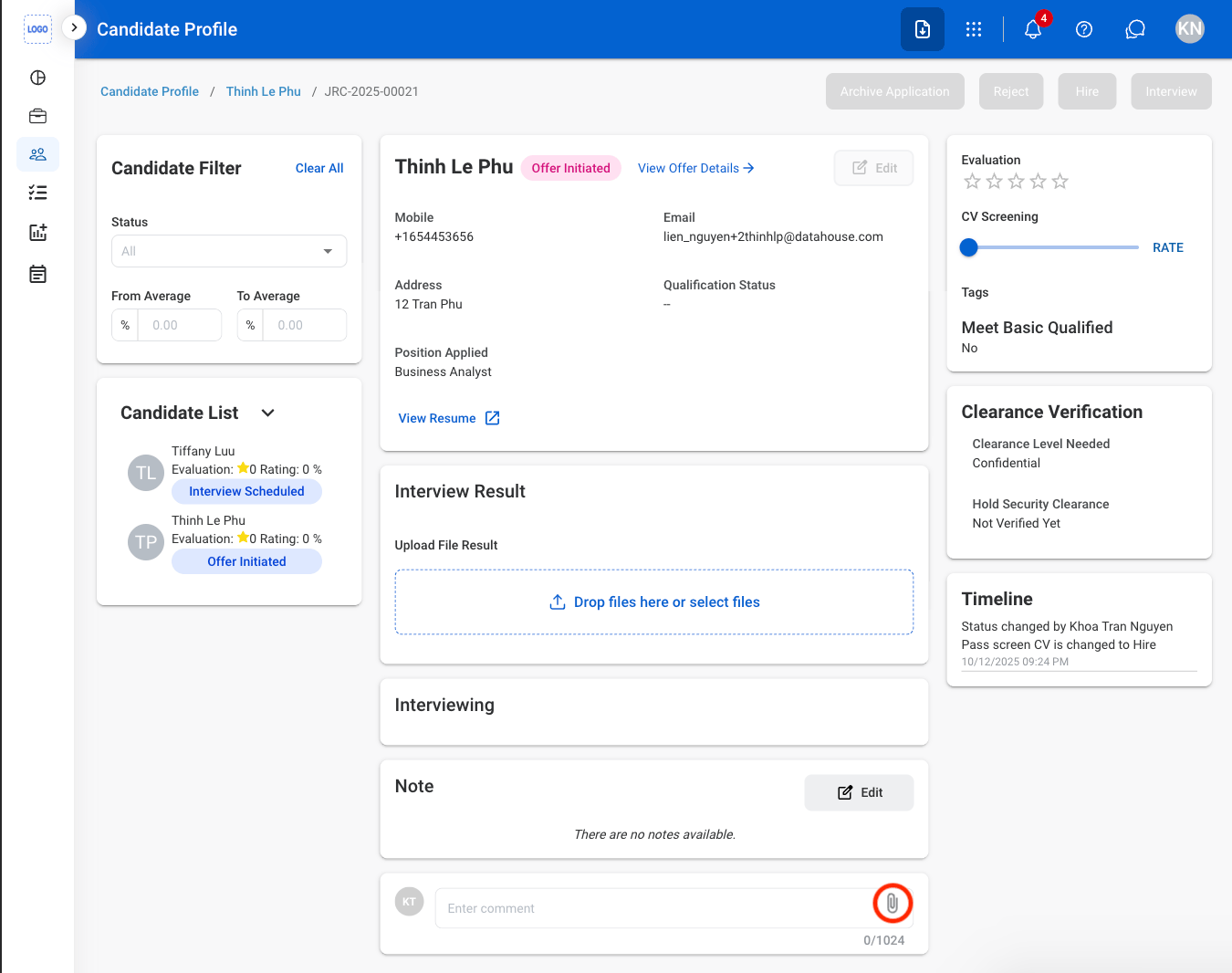Click the View Offer Details link

coord(695,168)
